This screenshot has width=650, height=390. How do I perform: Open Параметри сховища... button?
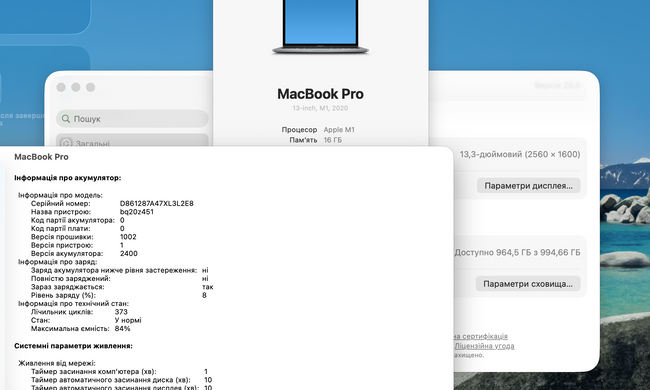pos(528,284)
